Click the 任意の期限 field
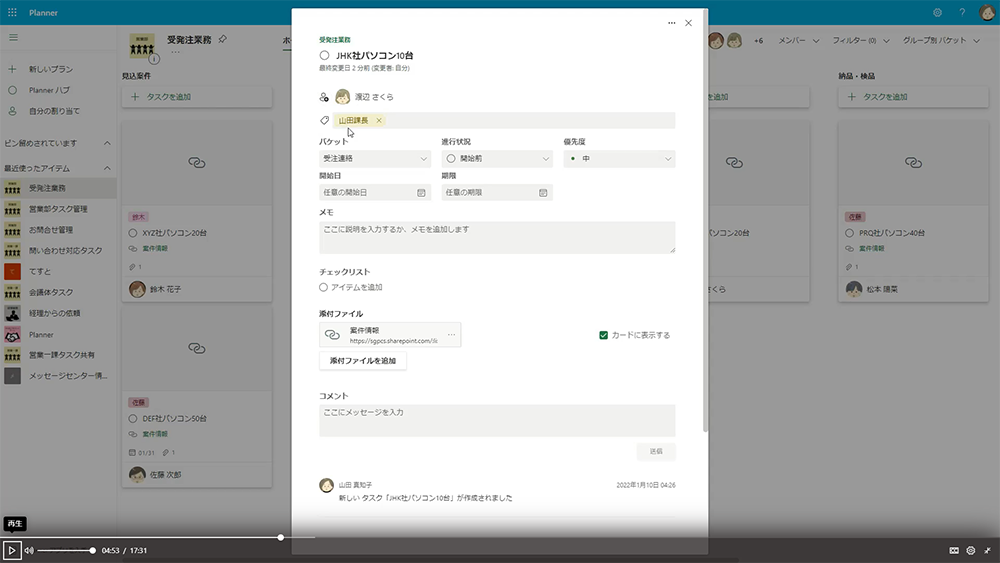1000x563 pixels. tap(497, 193)
